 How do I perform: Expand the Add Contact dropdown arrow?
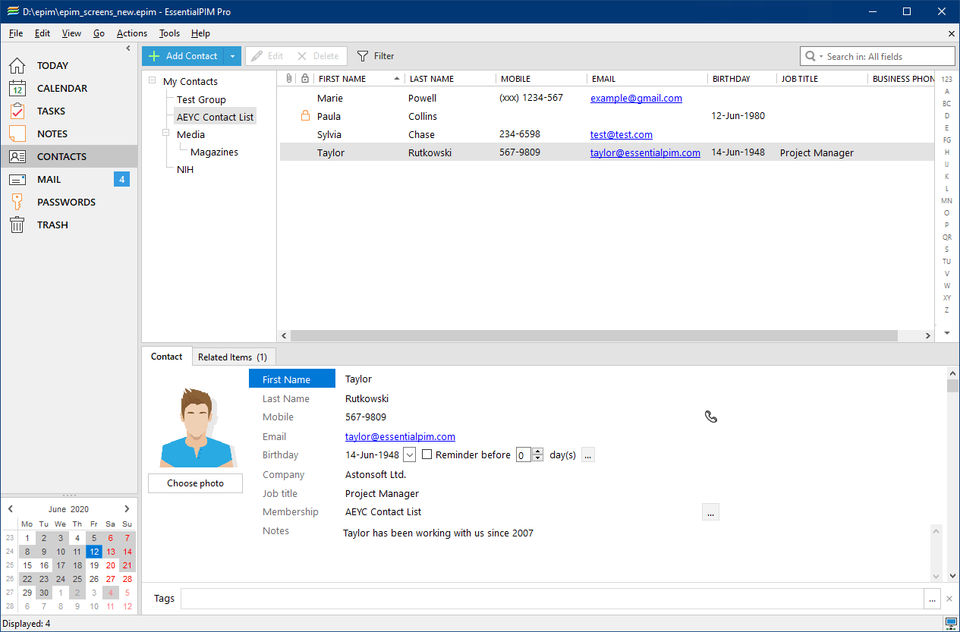(232, 57)
